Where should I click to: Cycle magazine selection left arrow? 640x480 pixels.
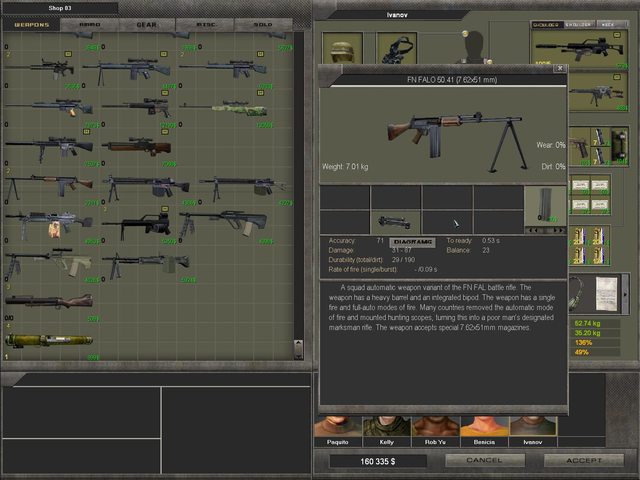533,231
